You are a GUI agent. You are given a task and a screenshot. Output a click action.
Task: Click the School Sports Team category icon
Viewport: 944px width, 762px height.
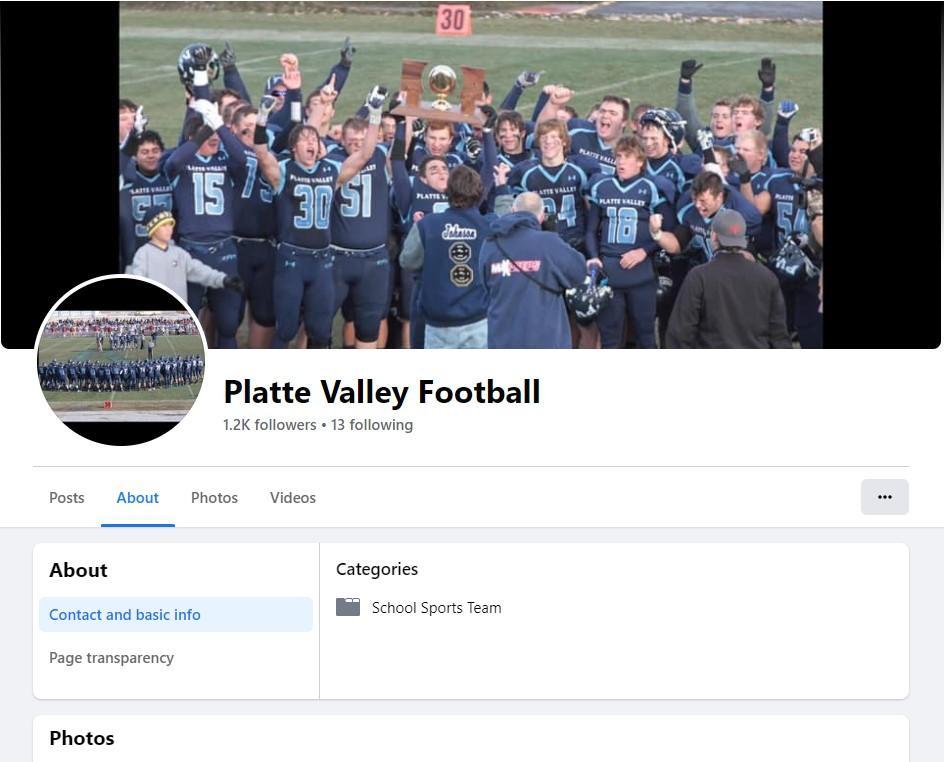pyautogui.click(x=348, y=607)
